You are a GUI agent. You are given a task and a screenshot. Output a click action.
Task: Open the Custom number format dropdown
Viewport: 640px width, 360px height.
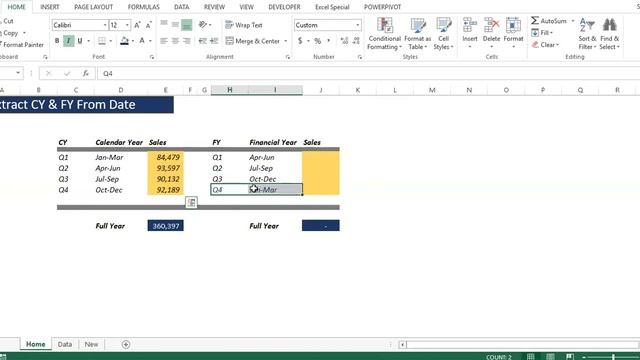pyautogui.click(x=357, y=25)
